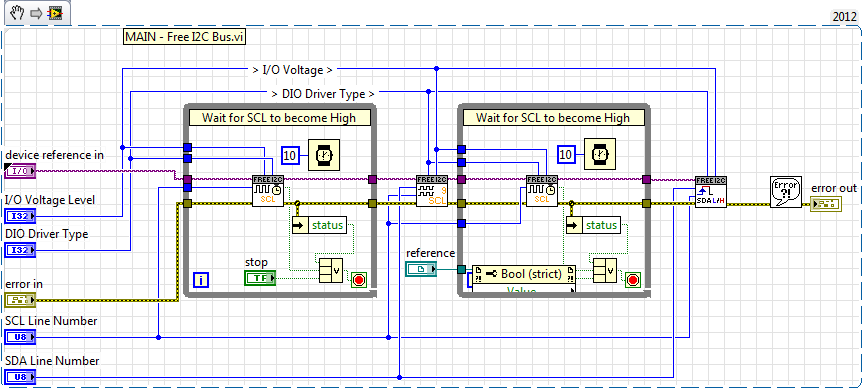Click the VI snippet icon after the arrow

click(x=54, y=13)
